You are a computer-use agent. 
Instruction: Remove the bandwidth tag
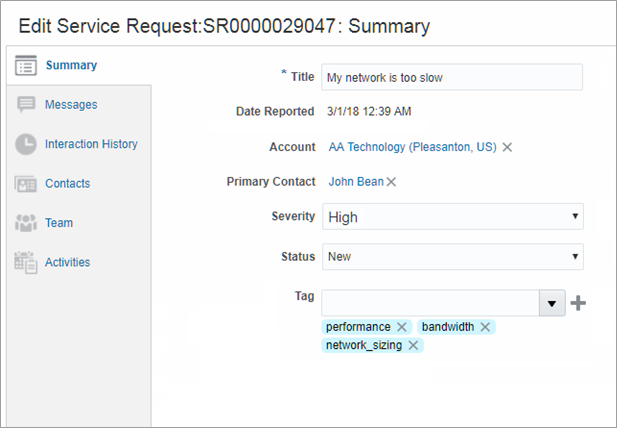click(485, 327)
